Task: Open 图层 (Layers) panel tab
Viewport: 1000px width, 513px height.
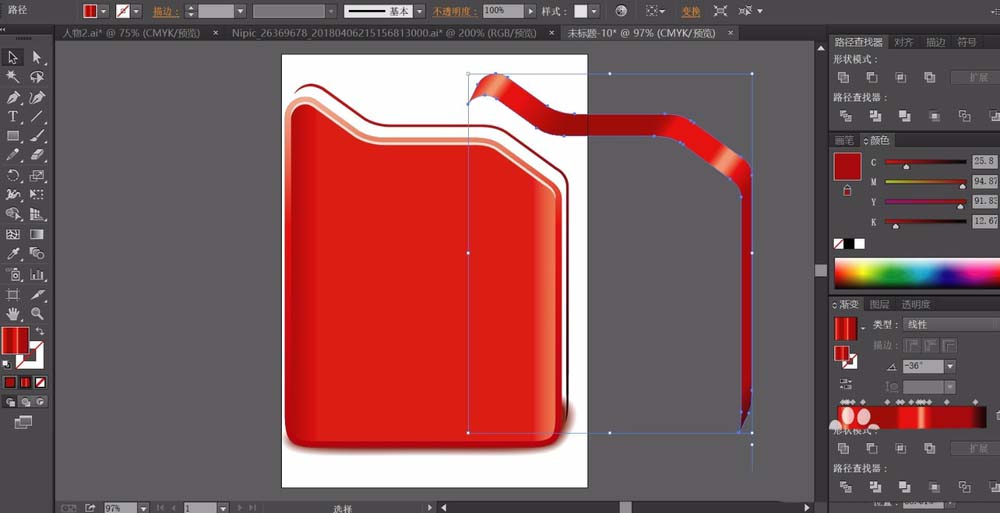Action: click(879, 304)
